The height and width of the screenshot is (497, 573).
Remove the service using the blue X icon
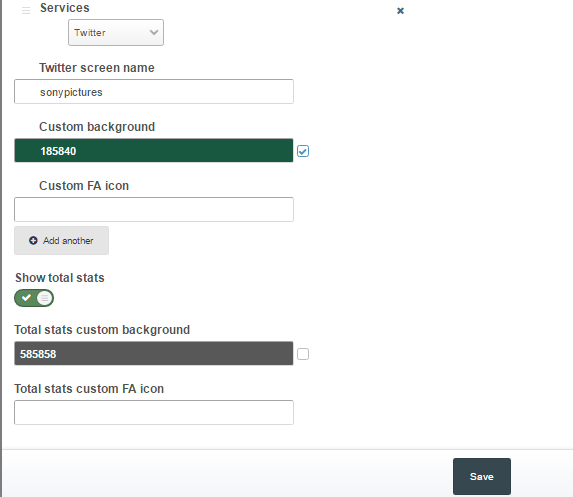tap(401, 11)
